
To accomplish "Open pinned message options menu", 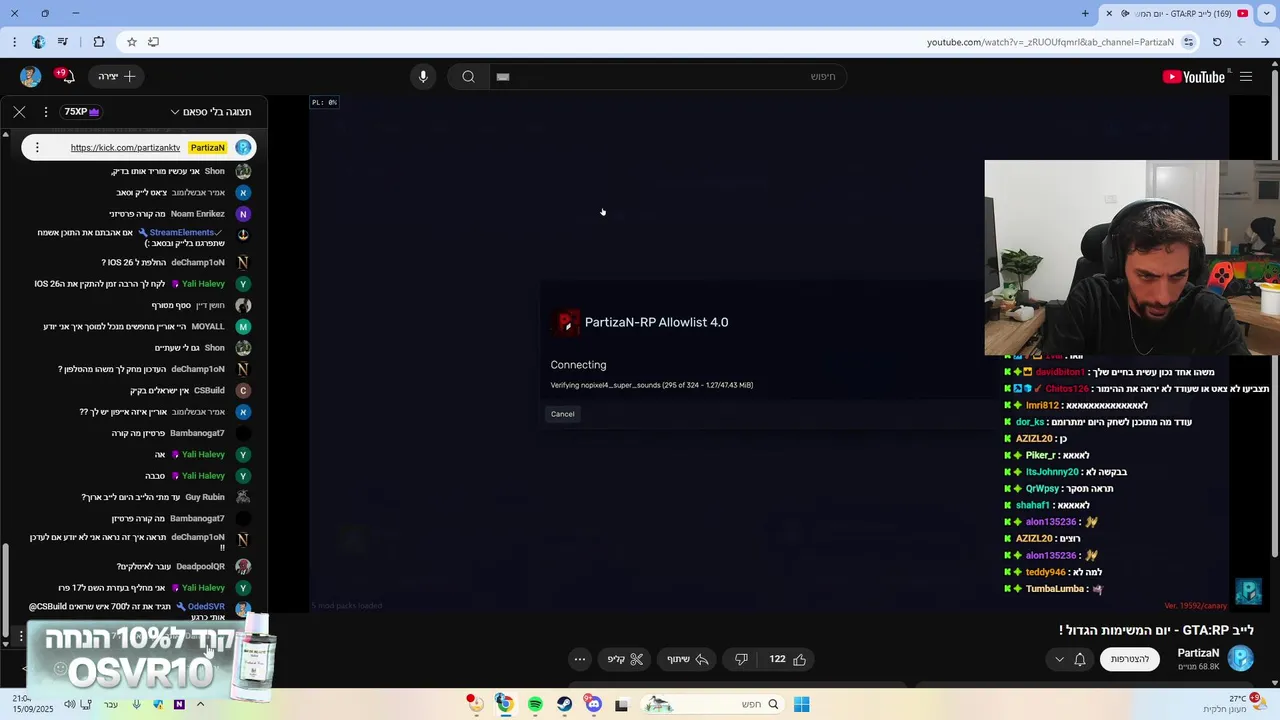I will pos(37,148).
